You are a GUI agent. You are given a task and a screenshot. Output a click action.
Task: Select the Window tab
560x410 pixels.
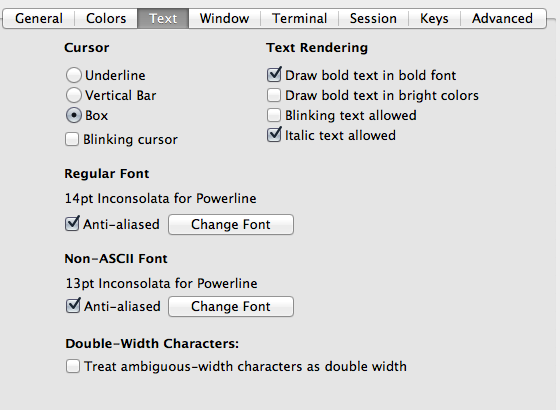(x=224, y=19)
